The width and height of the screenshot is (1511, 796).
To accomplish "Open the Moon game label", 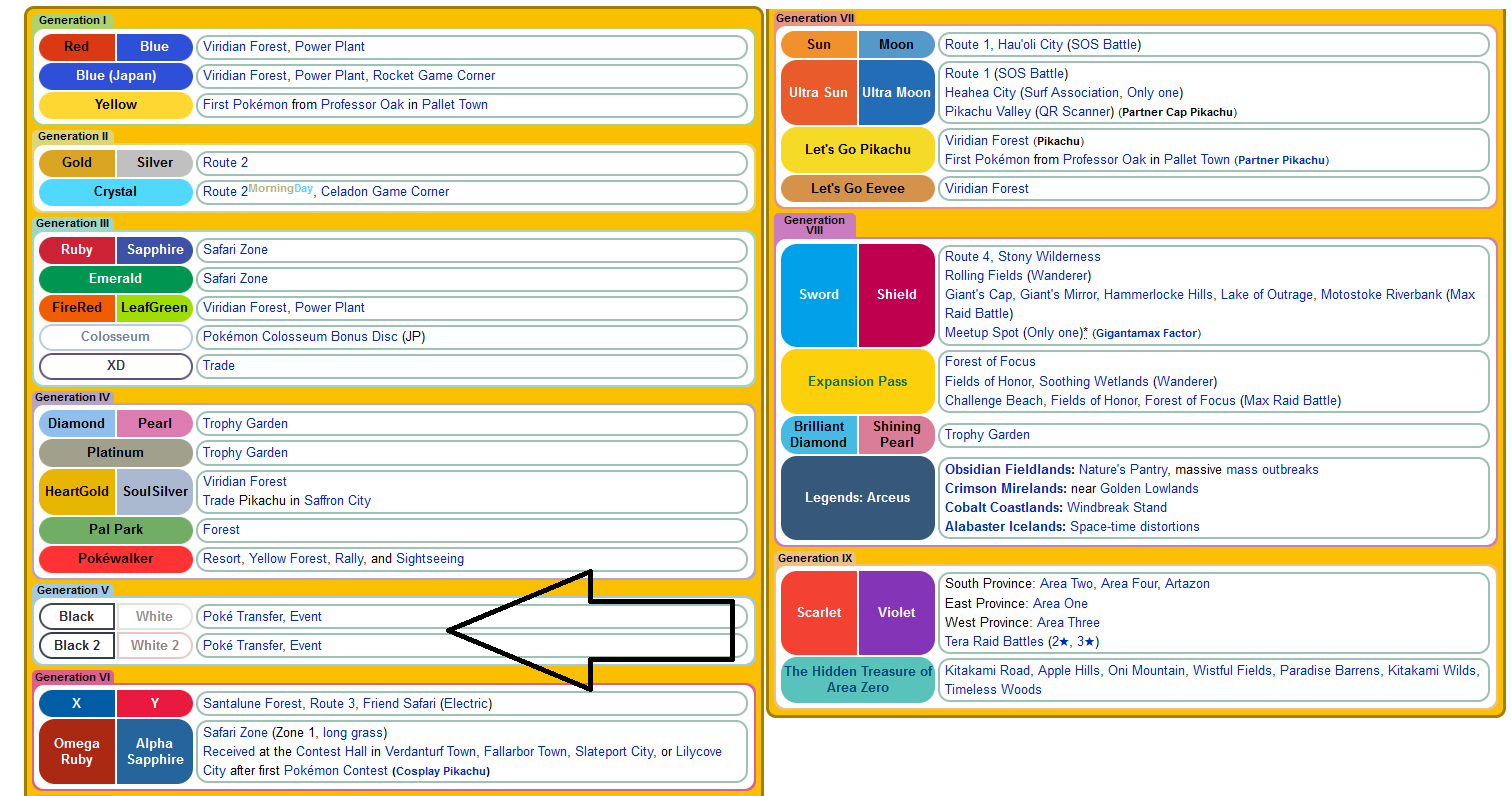I will pyautogui.click(x=897, y=45).
